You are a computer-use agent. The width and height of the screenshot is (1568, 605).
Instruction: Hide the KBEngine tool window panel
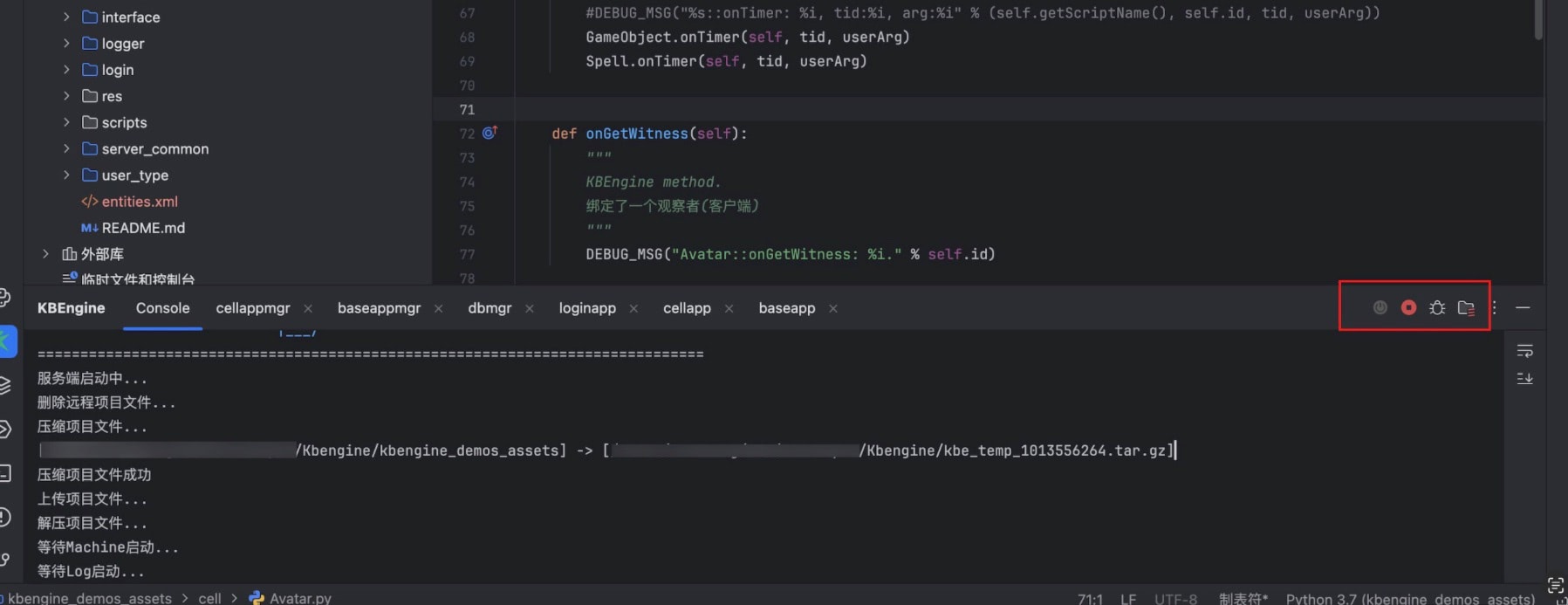click(x=1523, y=307)
